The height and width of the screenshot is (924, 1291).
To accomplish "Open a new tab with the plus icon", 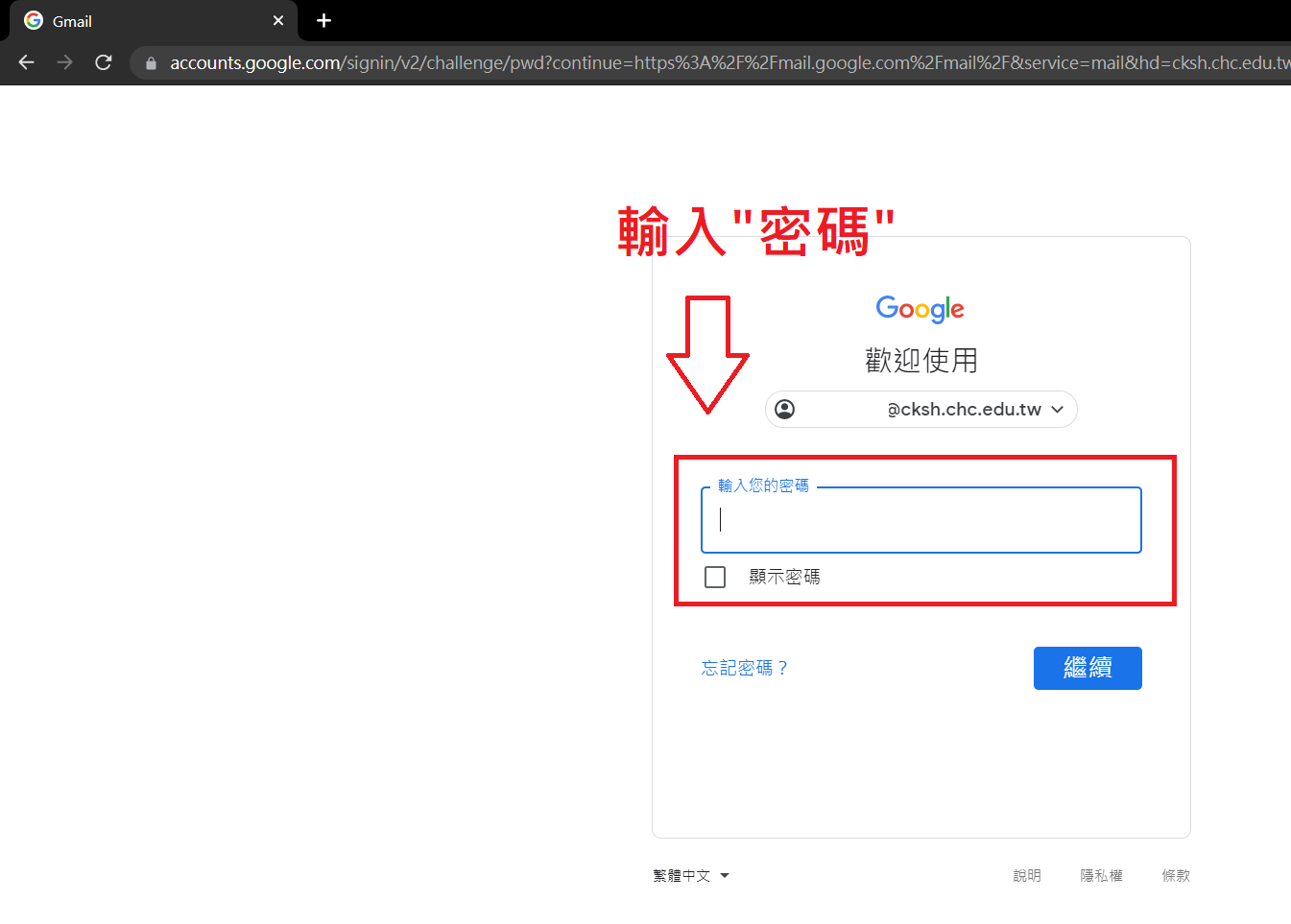I will [323, 20].
